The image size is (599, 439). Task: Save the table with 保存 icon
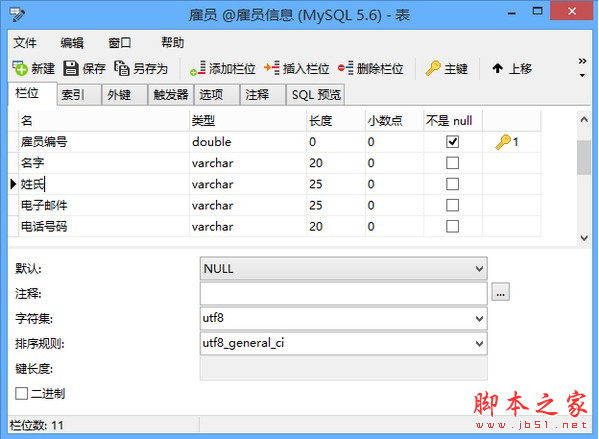coord(70,68)
